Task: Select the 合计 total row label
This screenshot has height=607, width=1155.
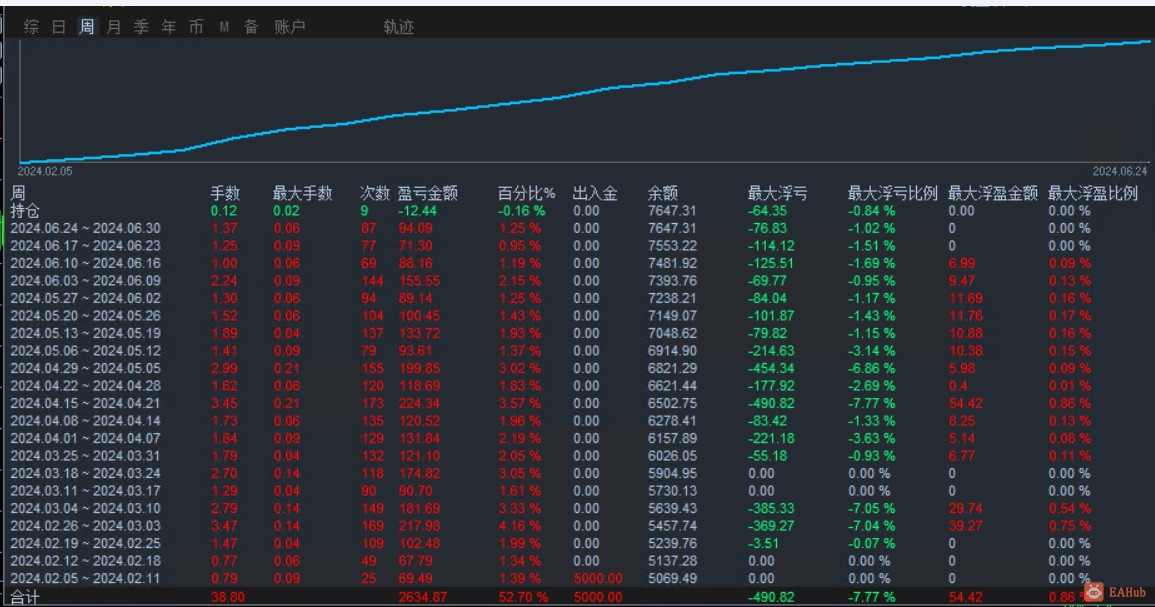Action: [x=24, y=597]
